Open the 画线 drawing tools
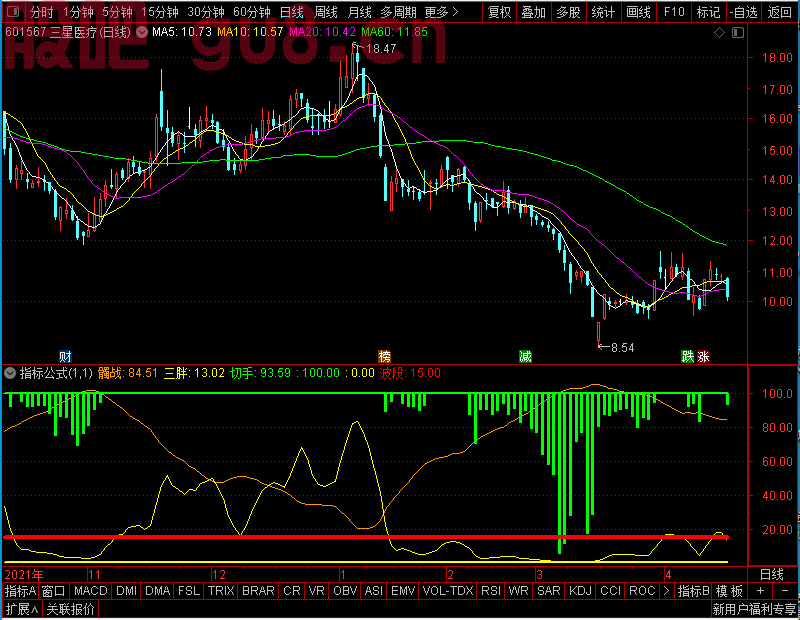 click(x=638, y=12)
